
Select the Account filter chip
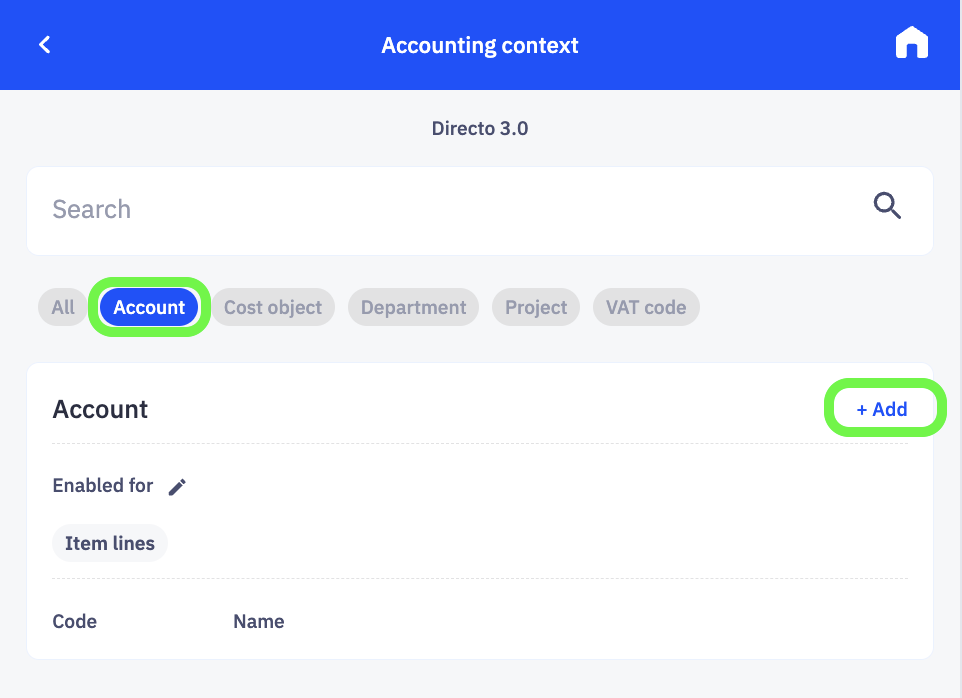(x=148, y=307)
